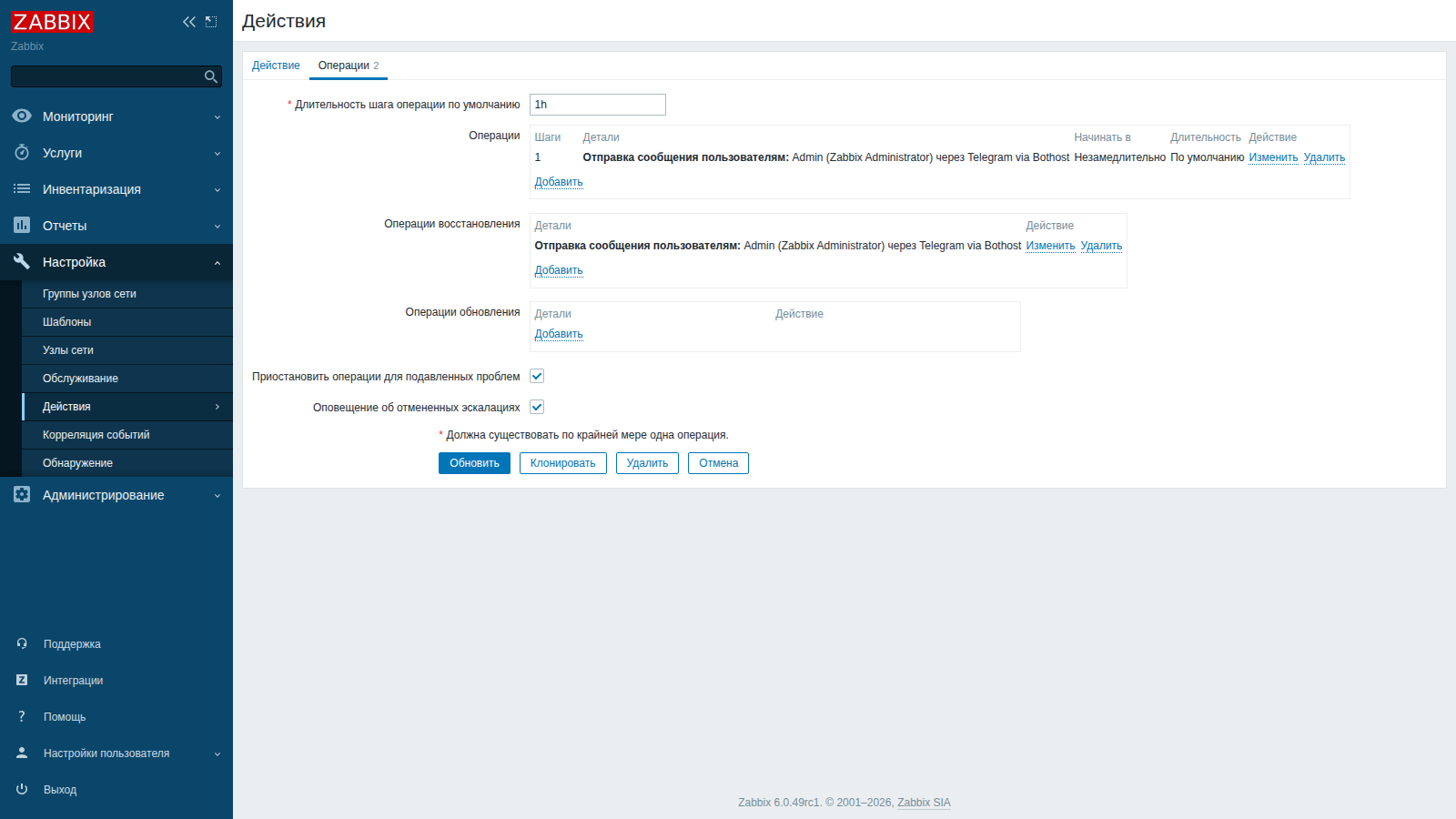Click Удалить in the Операции восстановления row

pos(1101,246)
